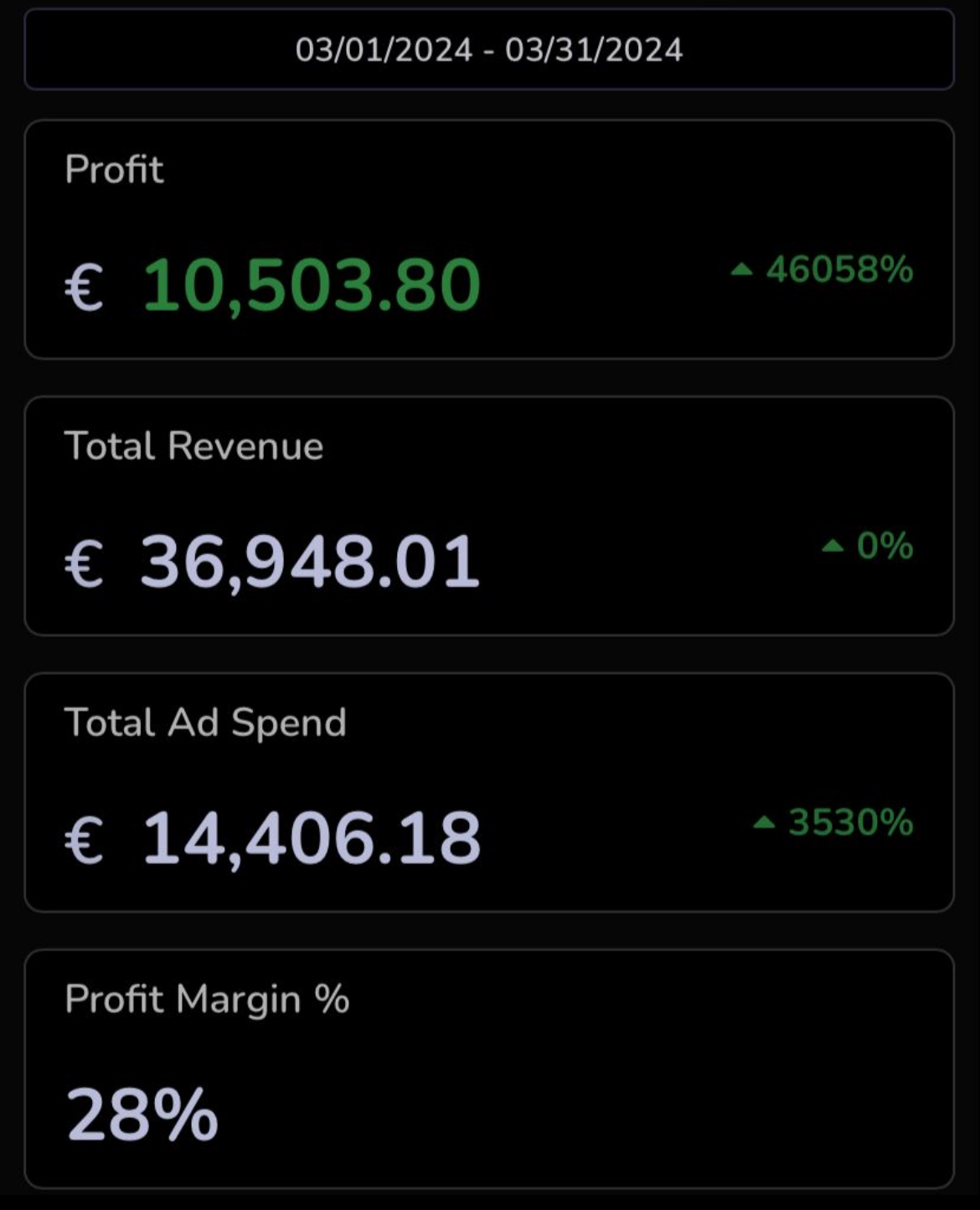Click the green up arrow beside 46058%
The height and width of the screenshot is (1210, 980).
[x=741, y=269]
